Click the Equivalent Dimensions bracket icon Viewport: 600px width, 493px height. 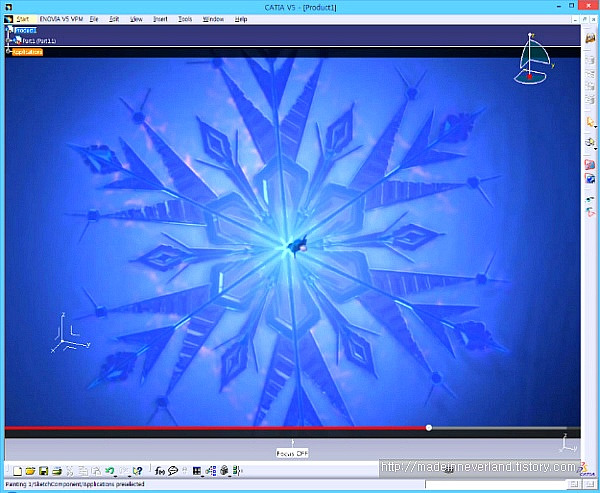click(x=237, y=471)
